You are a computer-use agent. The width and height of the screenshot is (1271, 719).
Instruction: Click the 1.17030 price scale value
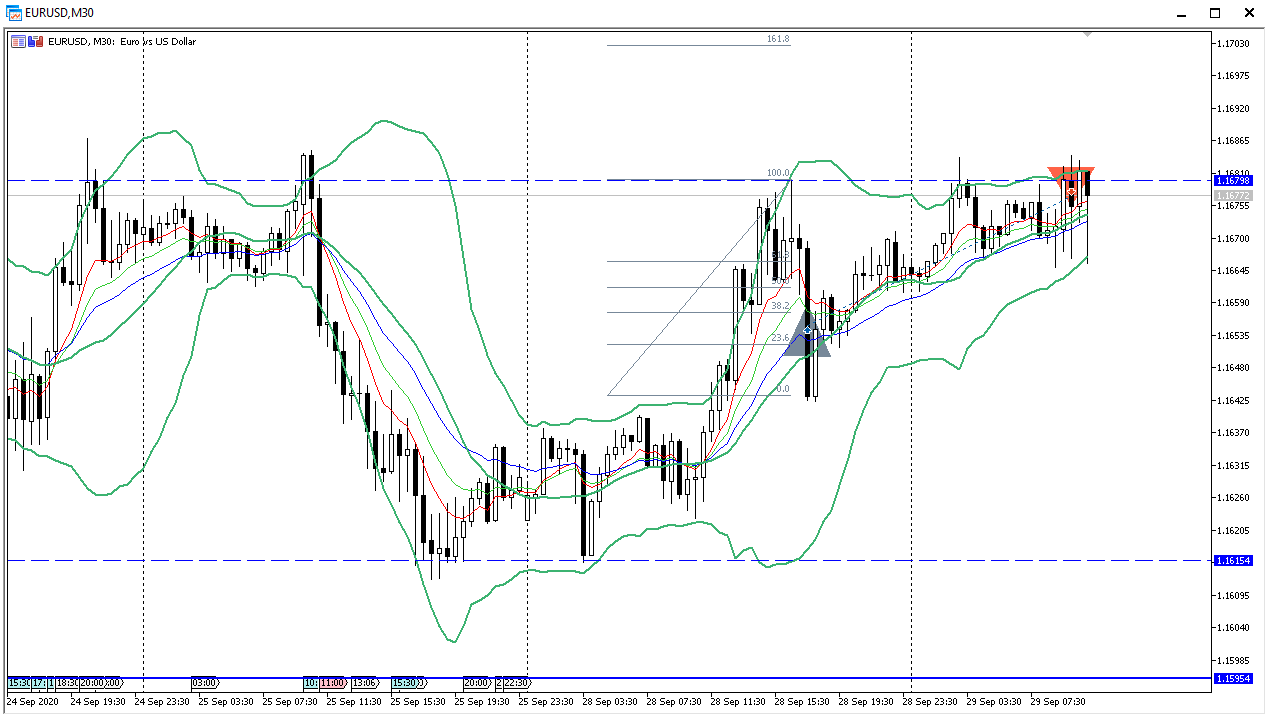coord(1233,44)
